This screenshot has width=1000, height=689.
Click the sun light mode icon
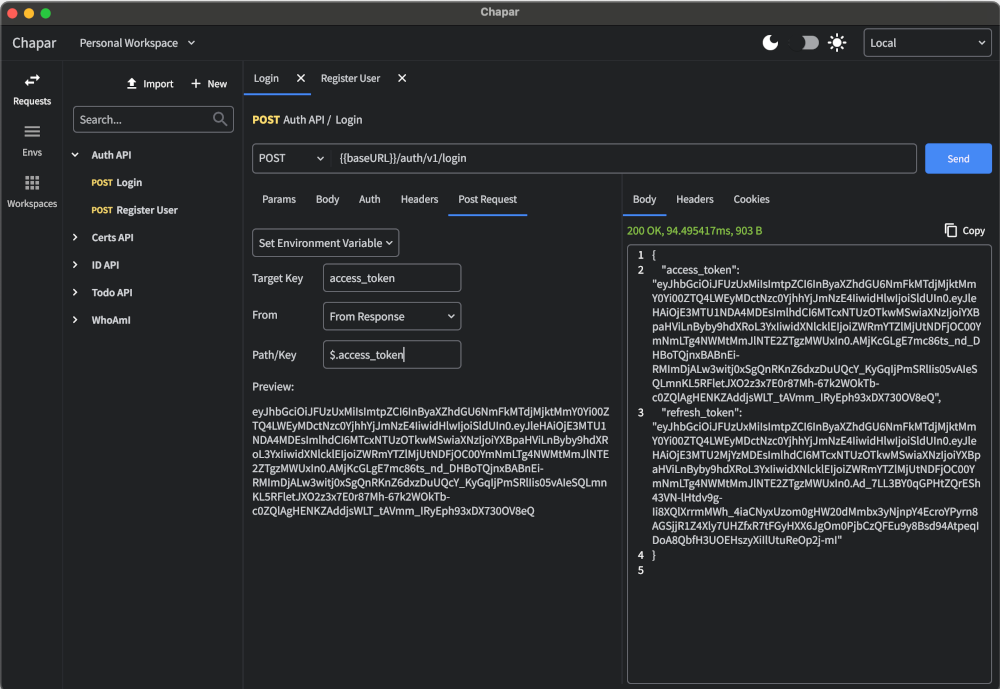[837, 43]
